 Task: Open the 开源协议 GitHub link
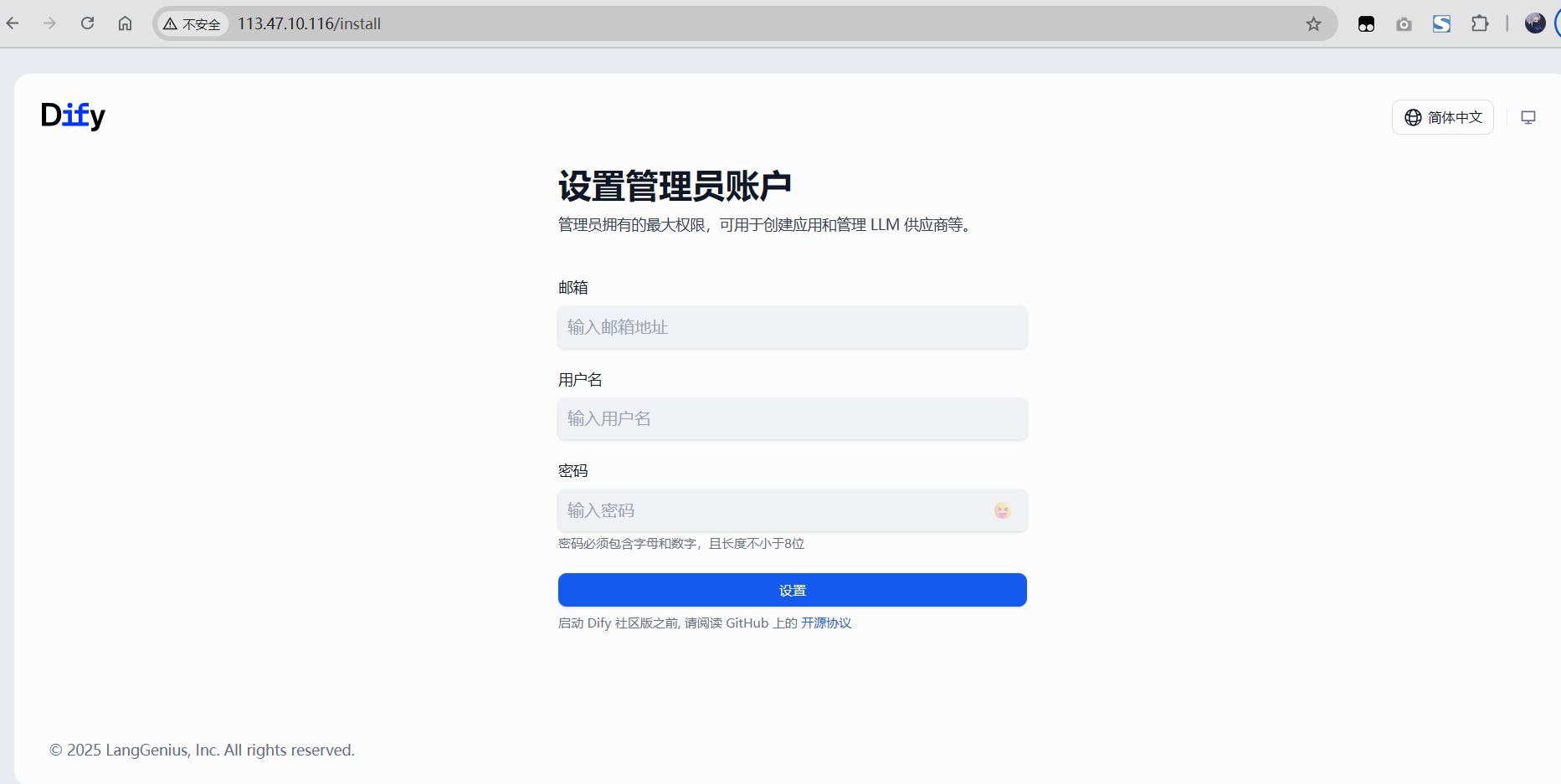tap(826, 623)
